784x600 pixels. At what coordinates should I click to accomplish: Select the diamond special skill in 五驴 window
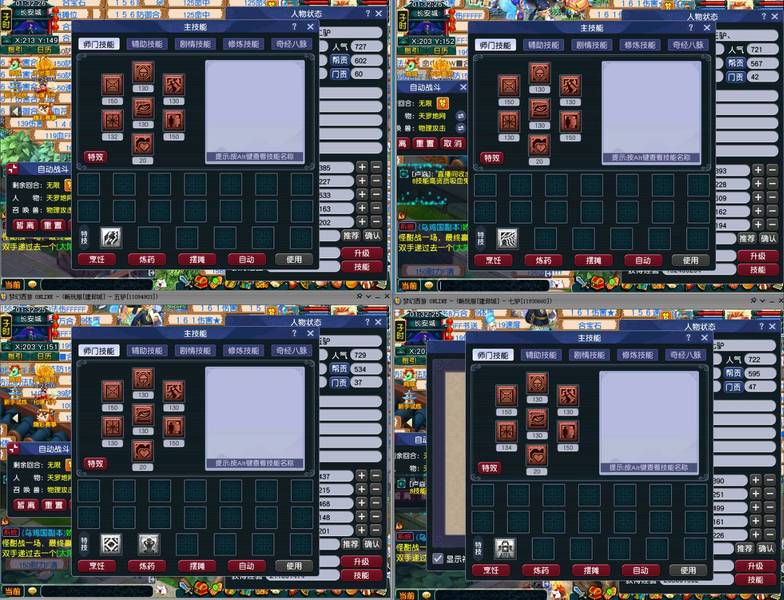pyautogui.click(x=110, y=544)
